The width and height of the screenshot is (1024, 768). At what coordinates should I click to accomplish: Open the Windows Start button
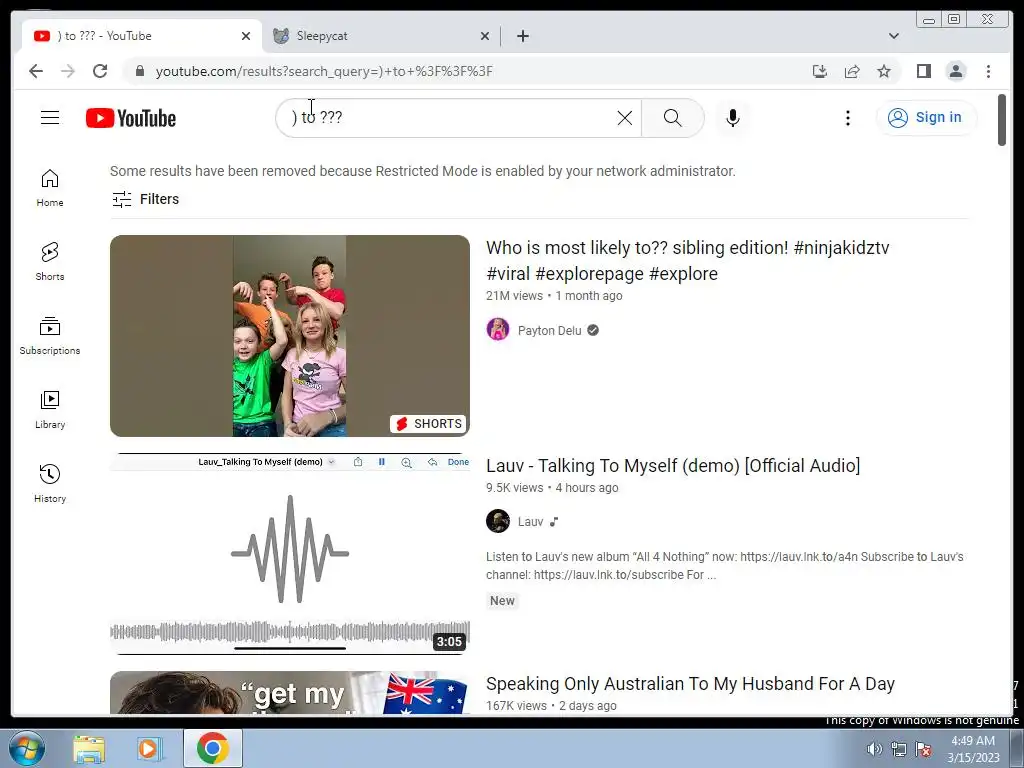tap(26, 748)
